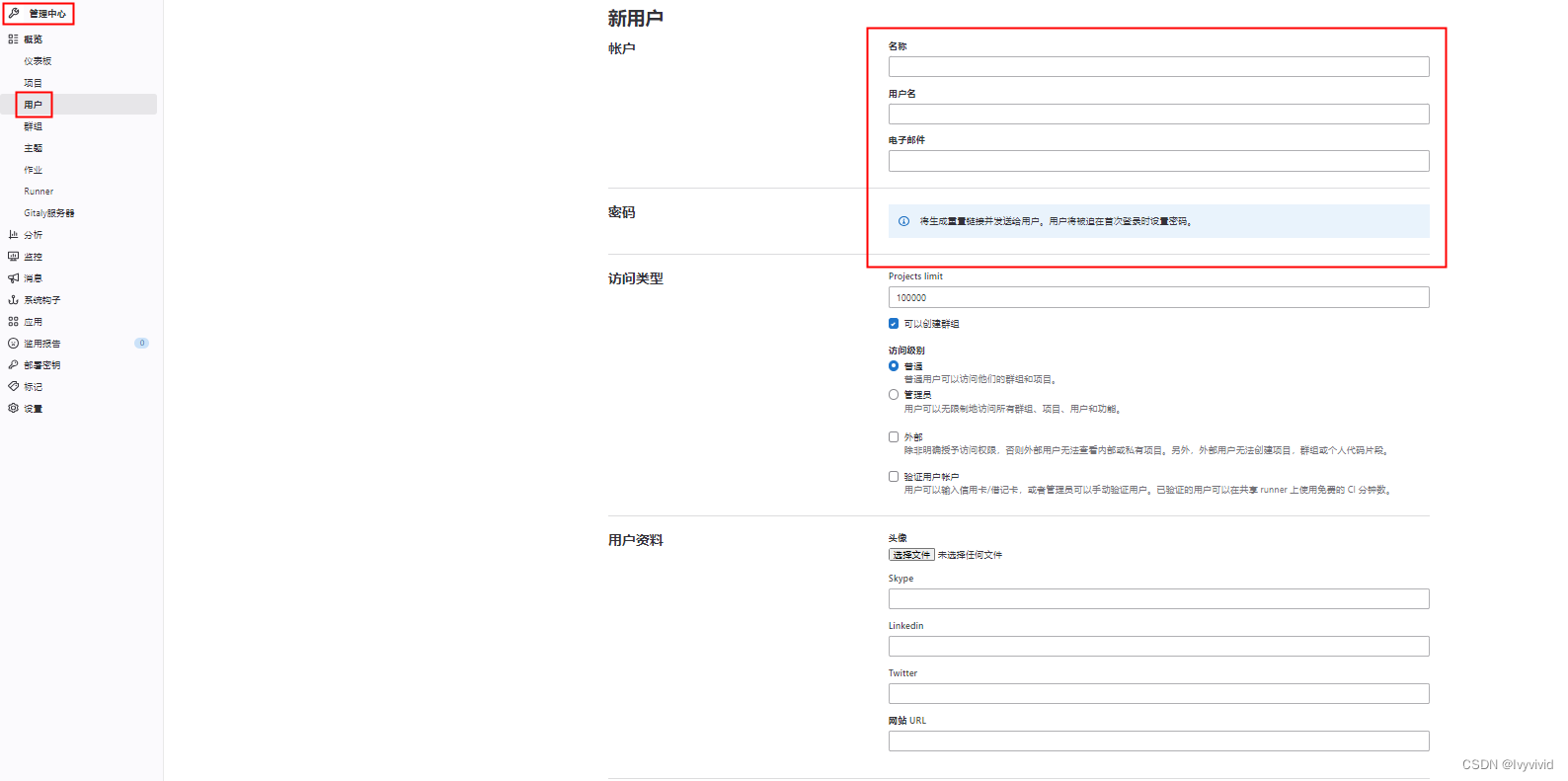Click the info icon in password notice

pos(903,221)
